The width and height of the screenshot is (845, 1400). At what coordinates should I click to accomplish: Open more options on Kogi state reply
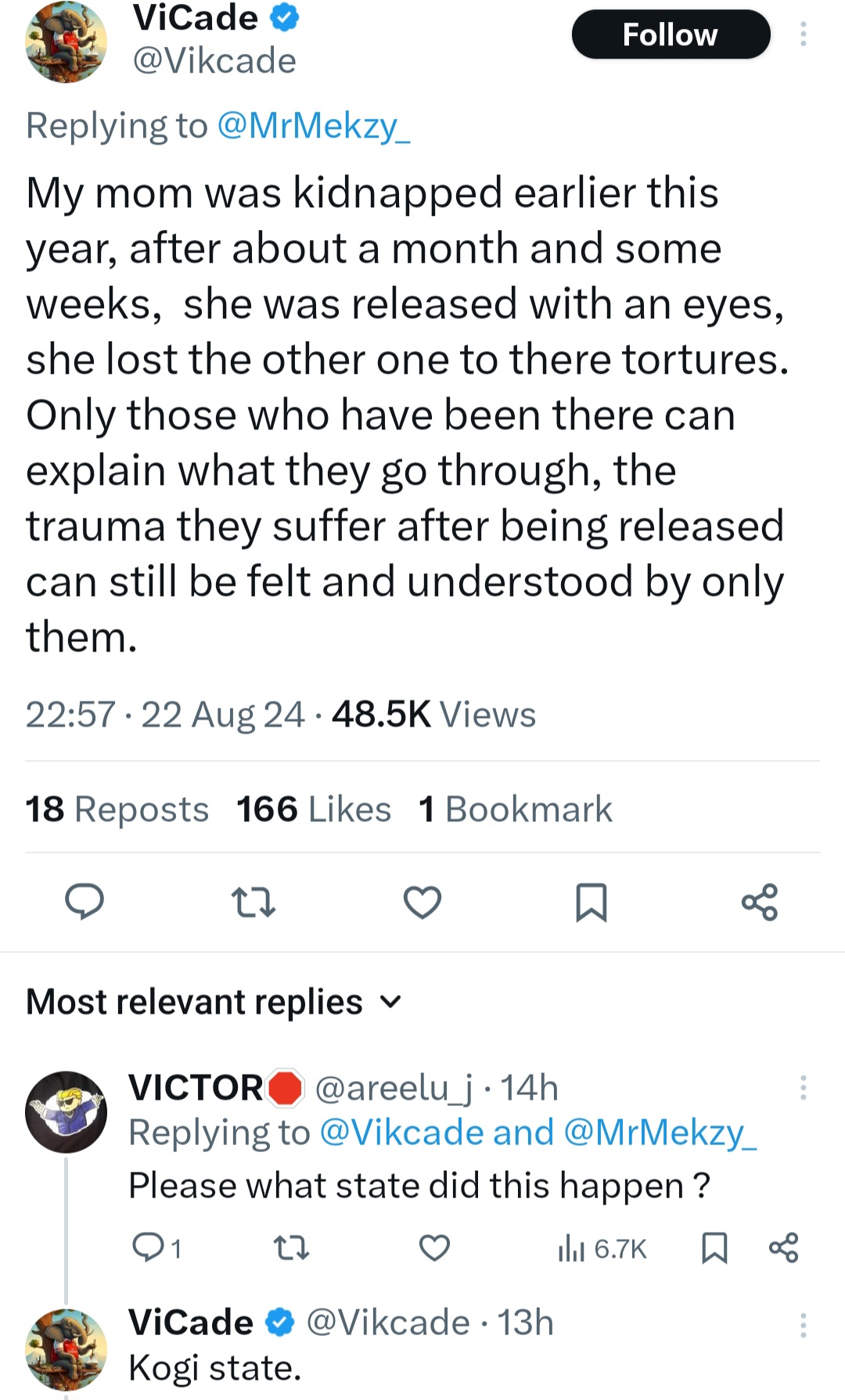point(803,1325)
